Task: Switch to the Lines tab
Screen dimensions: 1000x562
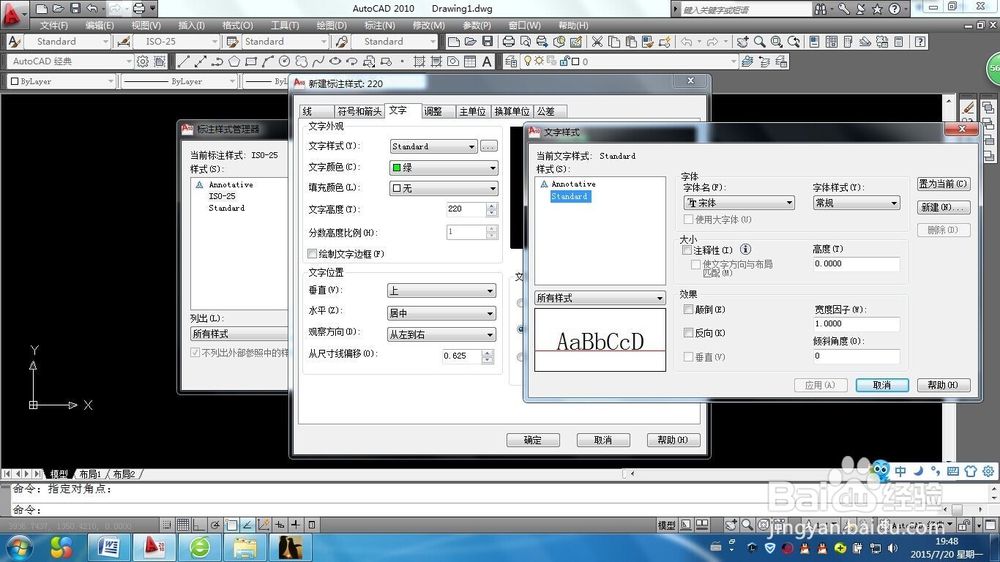Action: [316, 112]
